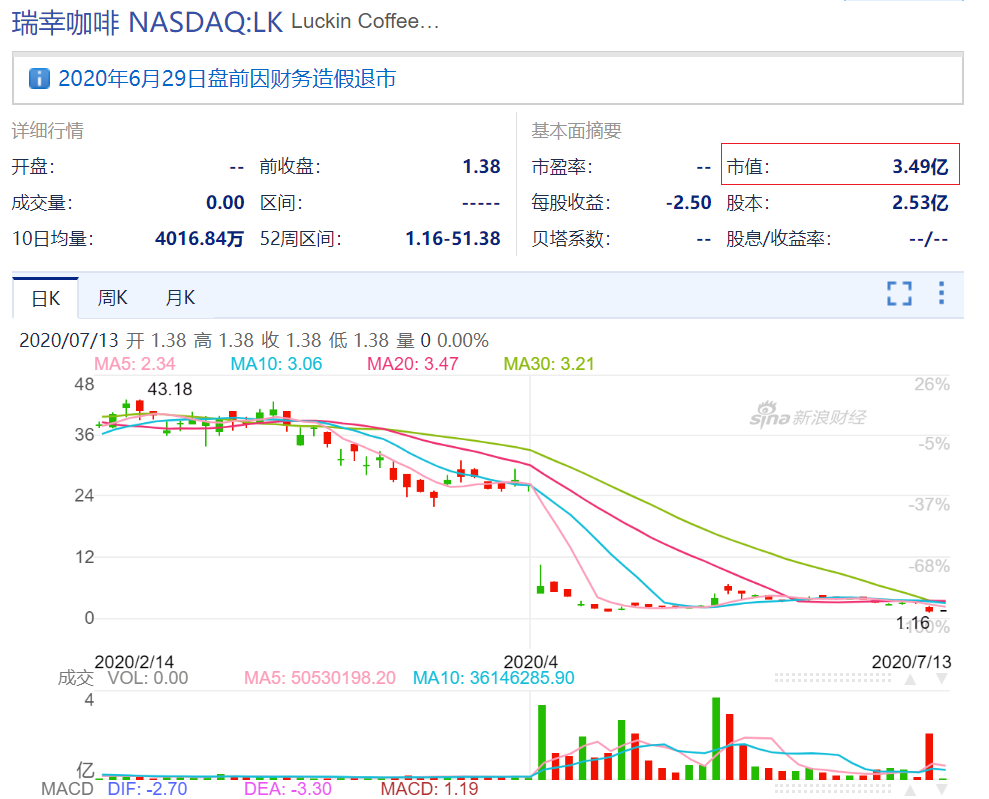The height and width of the screenshot is (799, 989).
Task: Click the VOL: 0.00 volume readout
Action: pos(148,678)
